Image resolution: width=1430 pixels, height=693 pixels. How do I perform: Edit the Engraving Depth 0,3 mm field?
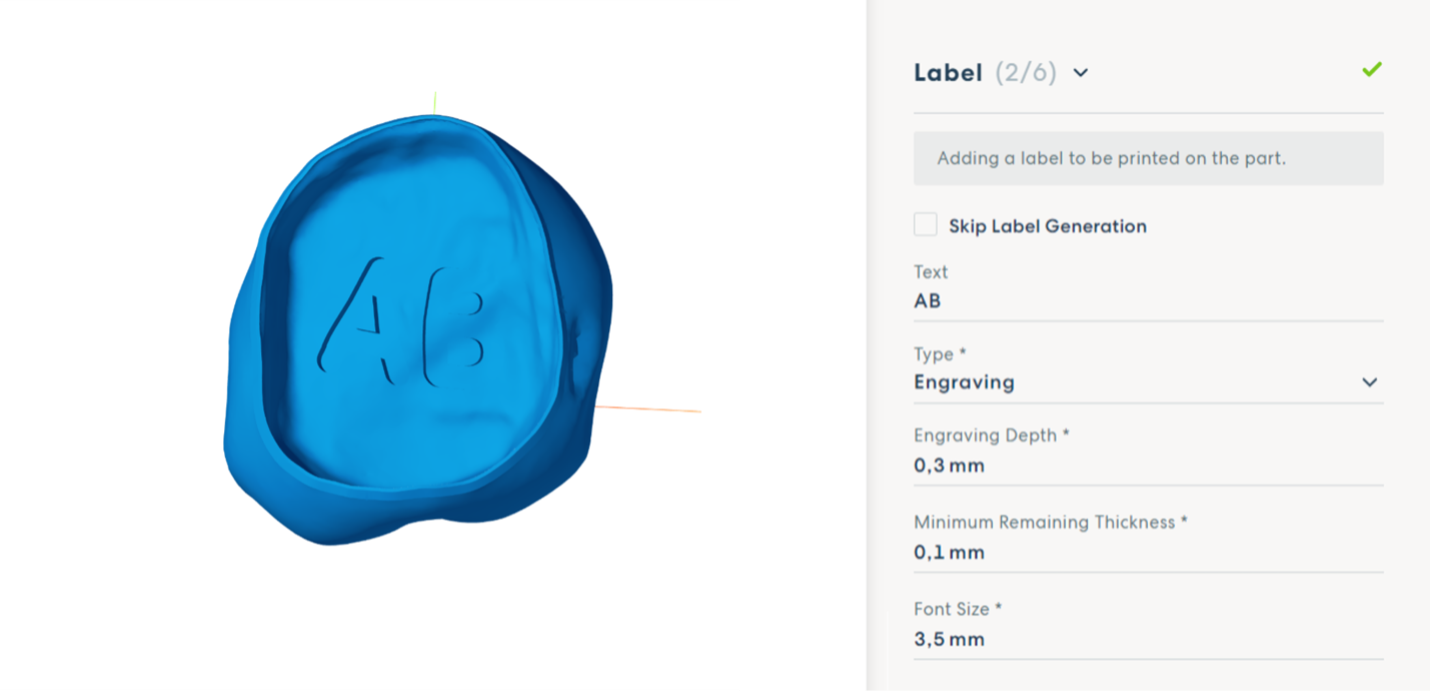(1148, 465)
